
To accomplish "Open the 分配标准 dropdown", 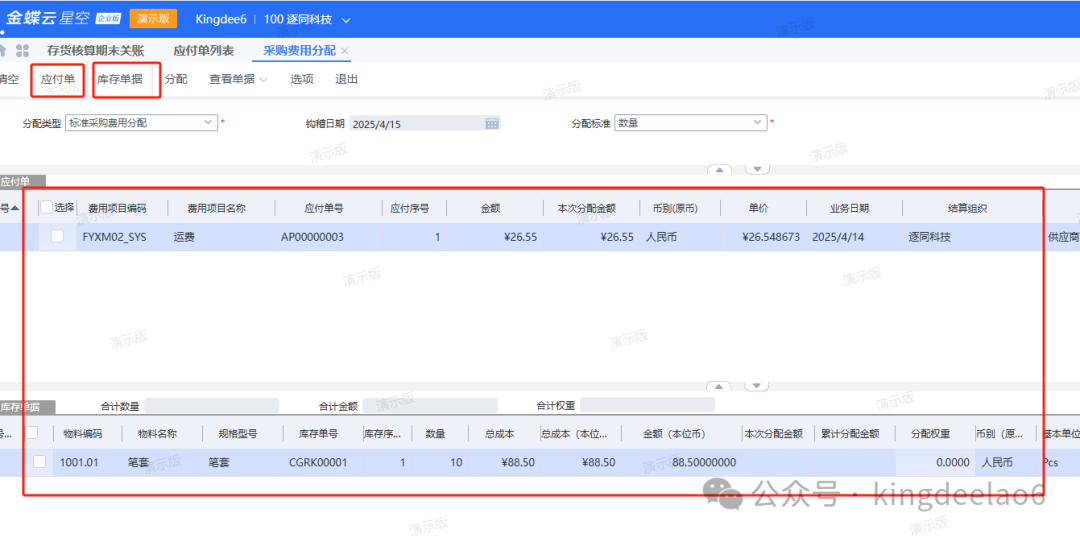I will coord(756,122).
